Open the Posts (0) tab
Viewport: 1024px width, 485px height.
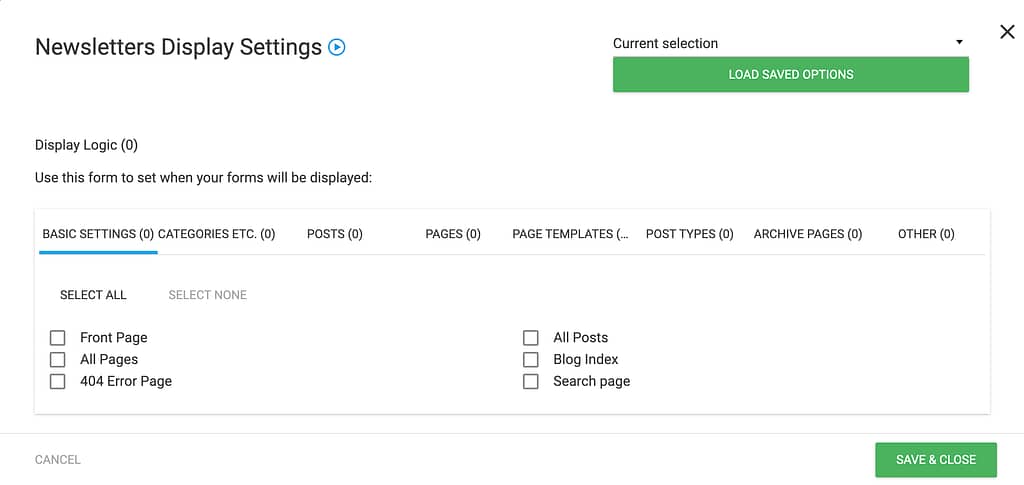[x=334, y=234]
